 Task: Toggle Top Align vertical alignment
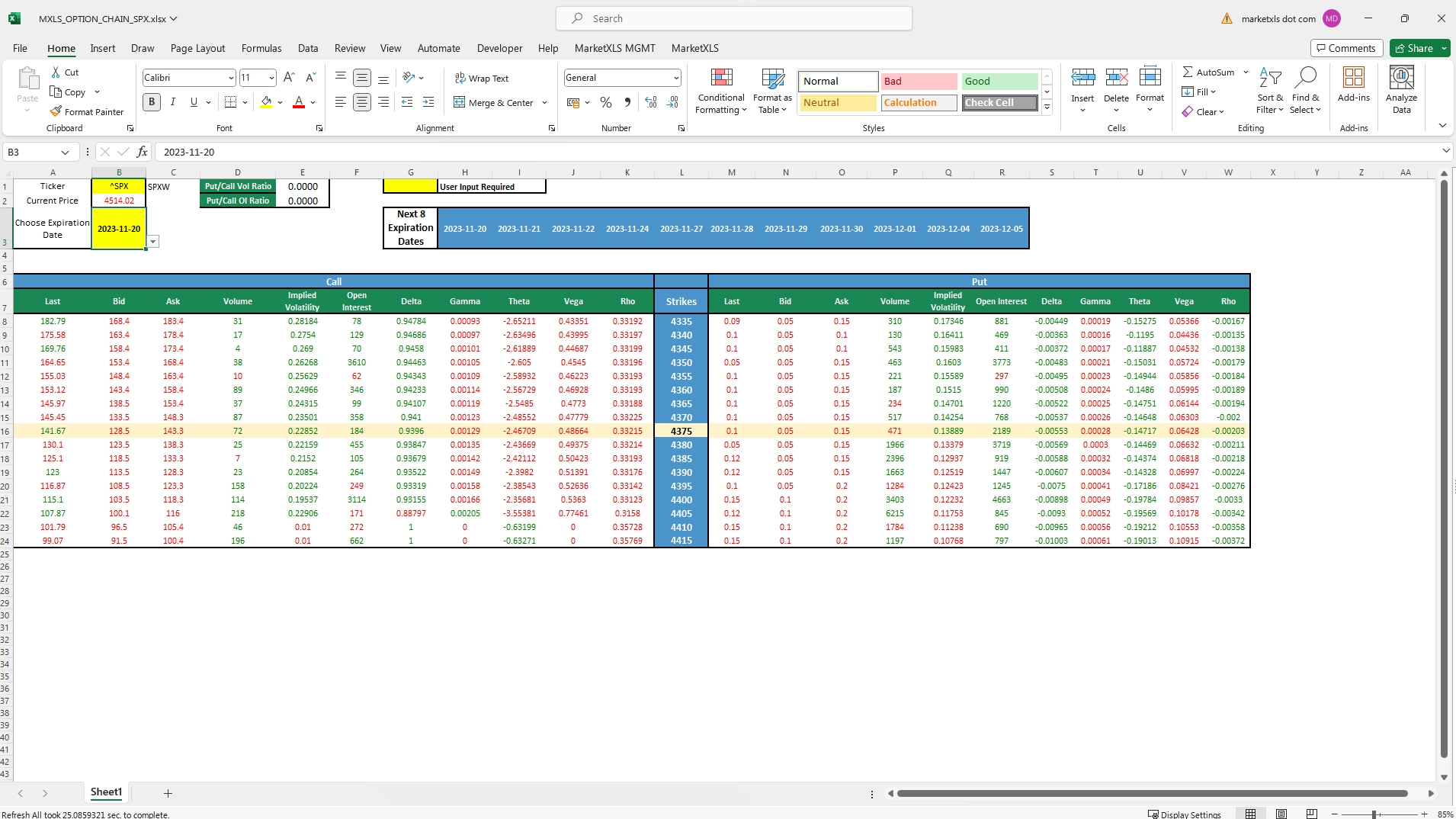[341, 77]
